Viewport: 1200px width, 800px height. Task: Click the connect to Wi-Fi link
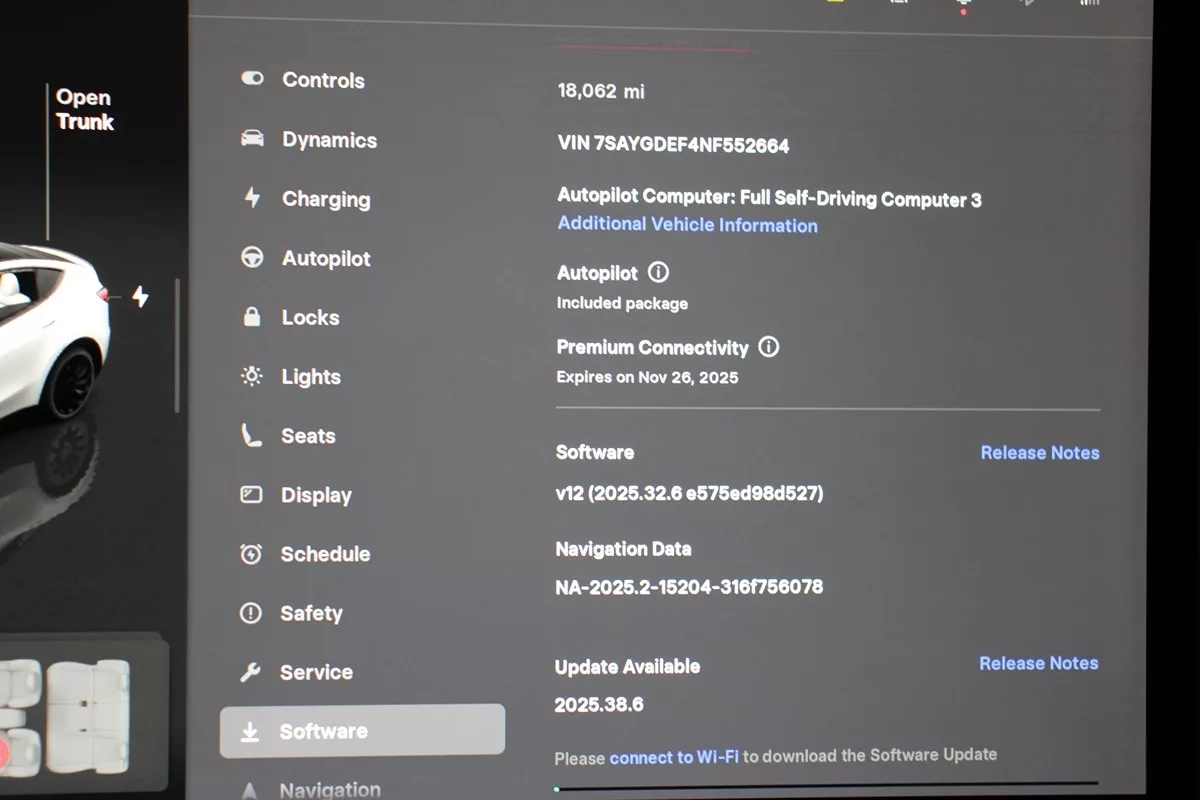pyautogui.click(x=673, y=757)
